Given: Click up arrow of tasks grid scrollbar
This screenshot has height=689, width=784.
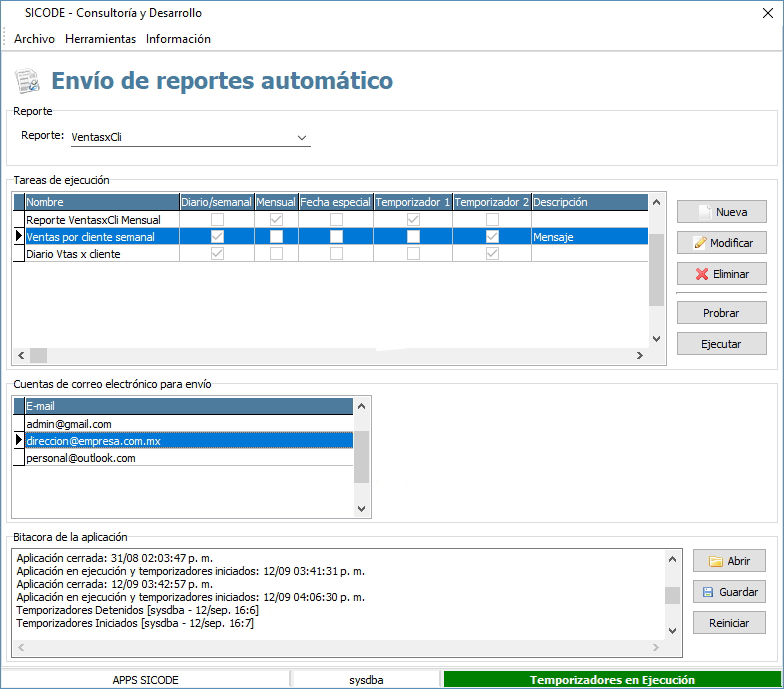Looking at the screenshot, I should coord(656,202).
